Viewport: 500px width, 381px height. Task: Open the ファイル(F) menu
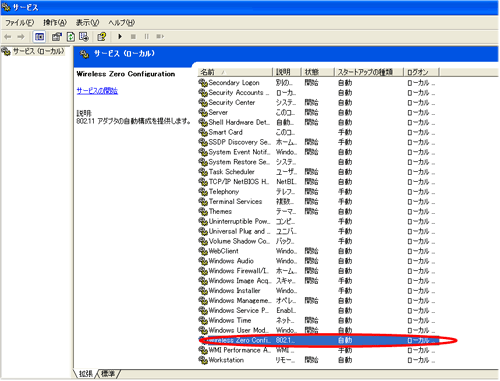point(19,23)
